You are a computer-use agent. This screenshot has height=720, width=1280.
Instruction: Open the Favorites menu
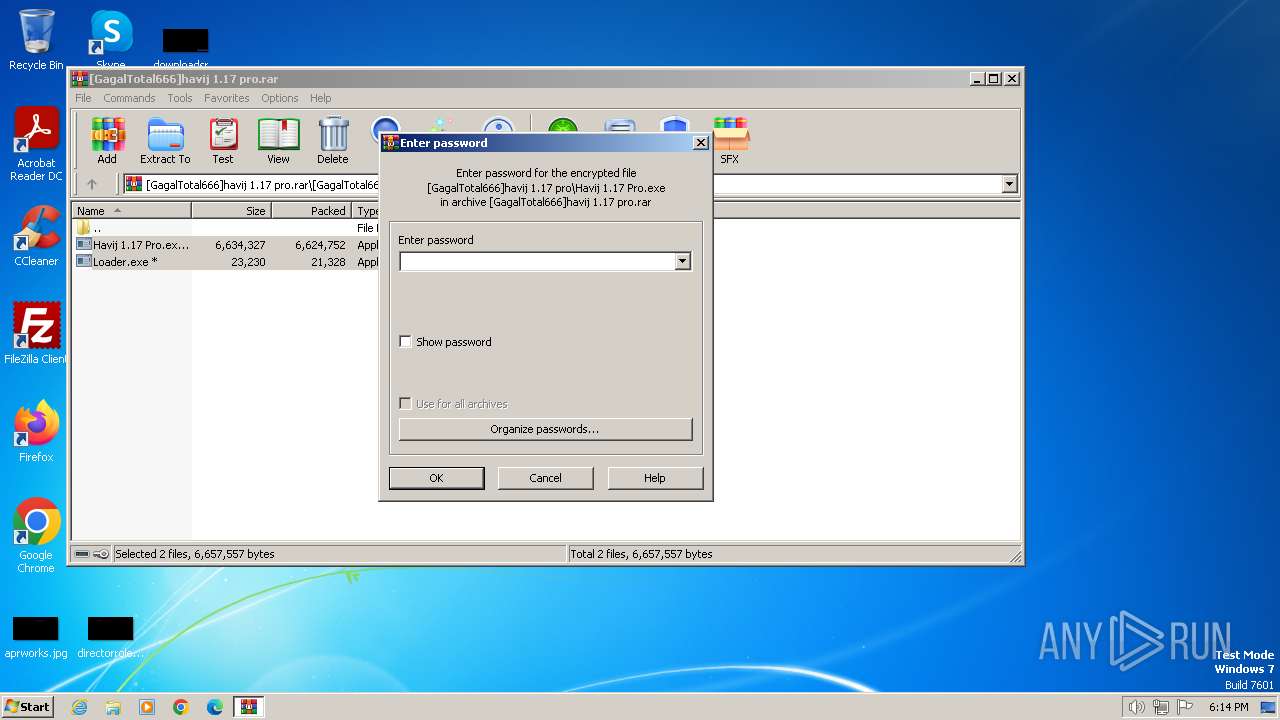point(227,98)
